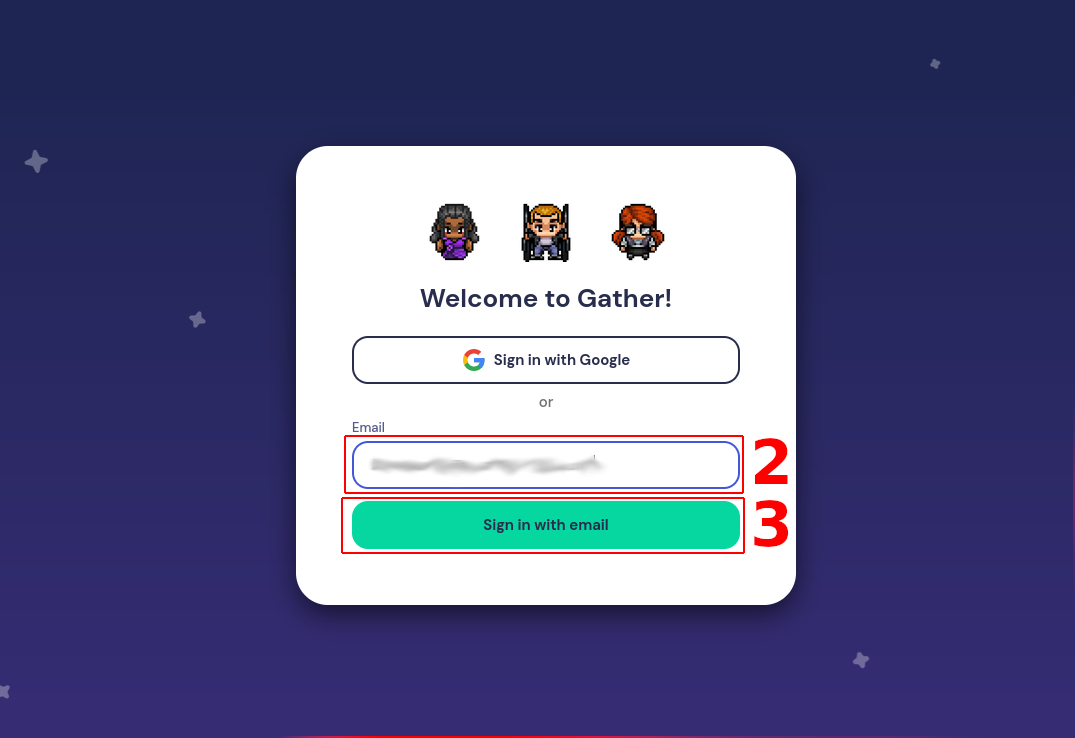Click the large sparkle star at top left
Image resolution: width=1075 pixels, height=738 pixels.
tap(36, 162)
